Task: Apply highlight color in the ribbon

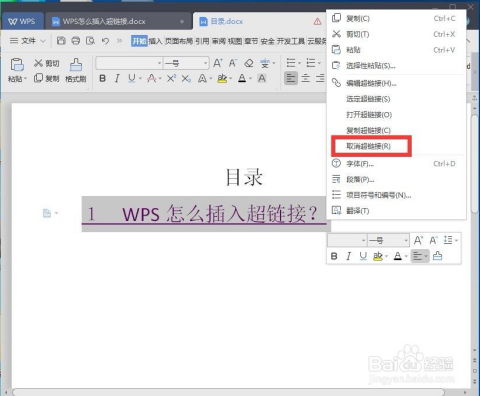Action: pos(222,78)
